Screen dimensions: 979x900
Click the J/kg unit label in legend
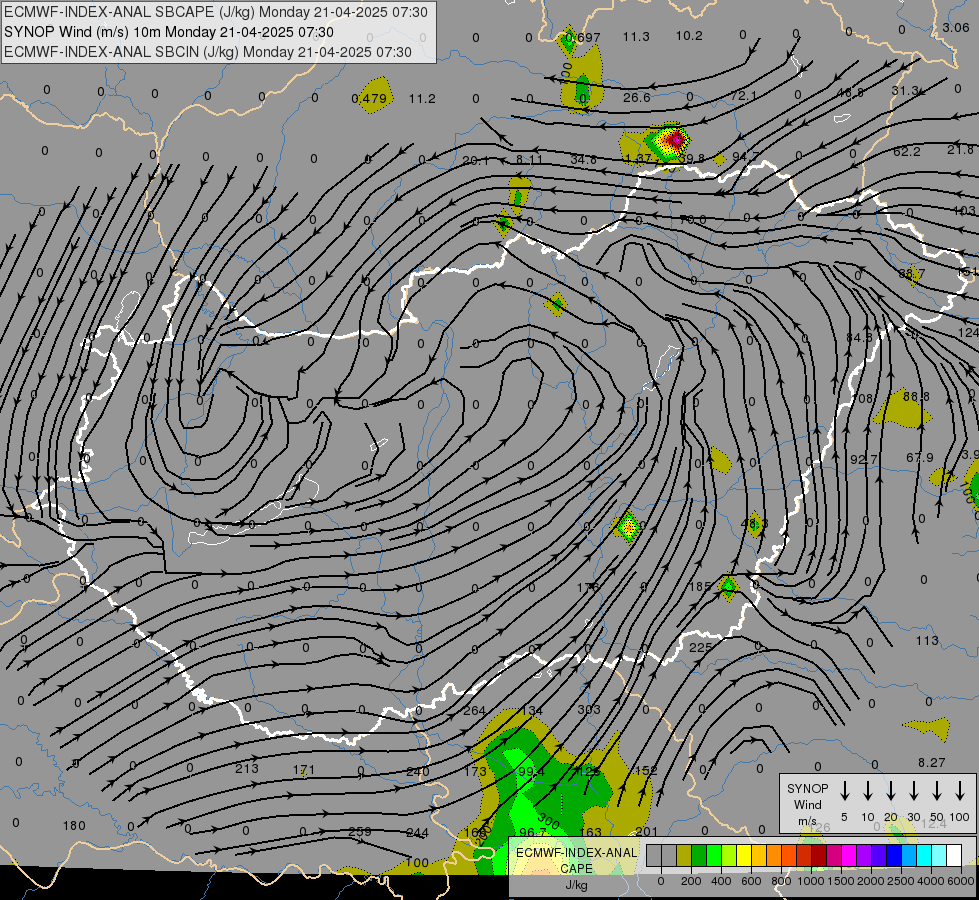tap(576, 885)
